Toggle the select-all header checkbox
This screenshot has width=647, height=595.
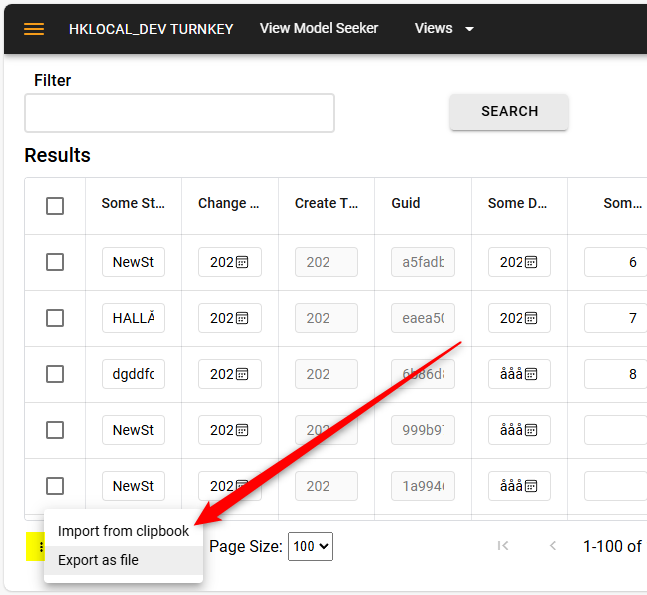pos(55,205)
